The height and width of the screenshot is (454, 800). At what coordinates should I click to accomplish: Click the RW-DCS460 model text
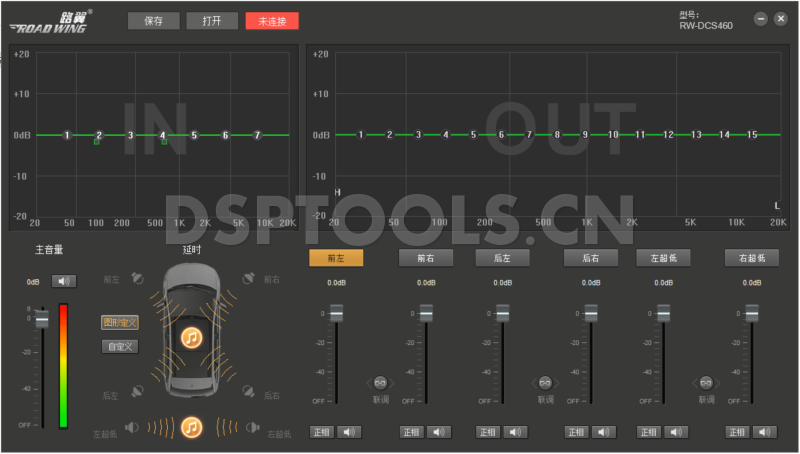coord(706,26)
